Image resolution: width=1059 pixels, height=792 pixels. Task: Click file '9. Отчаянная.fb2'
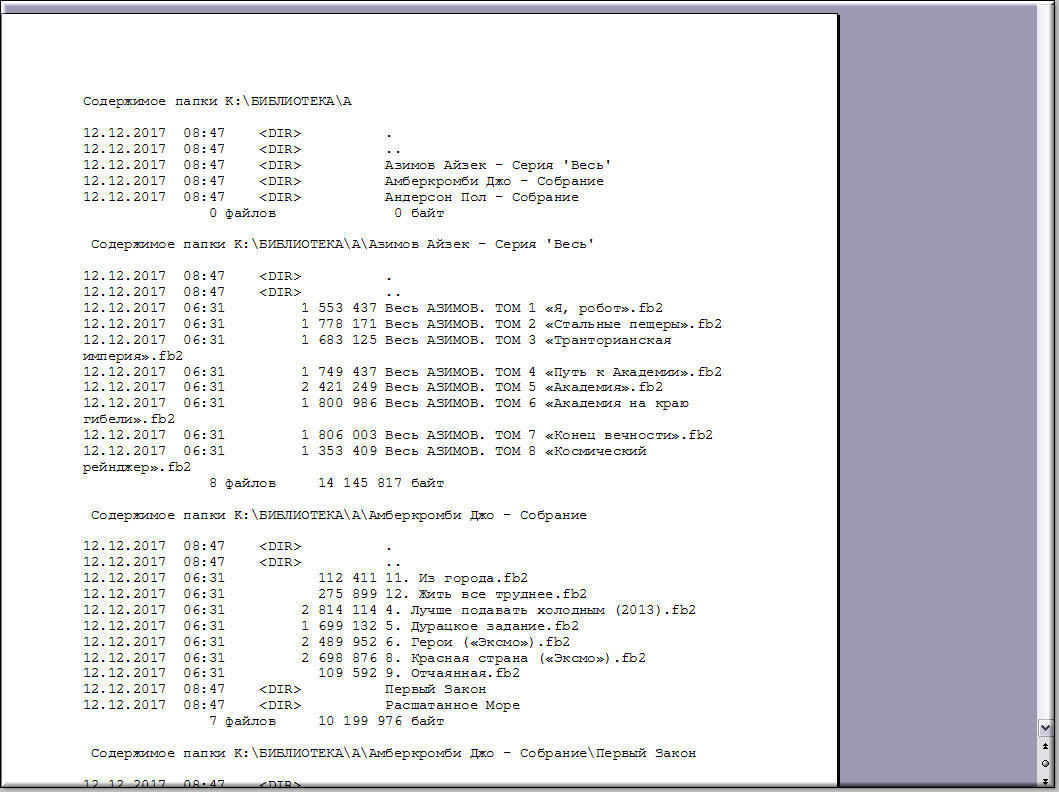(452, 673)
